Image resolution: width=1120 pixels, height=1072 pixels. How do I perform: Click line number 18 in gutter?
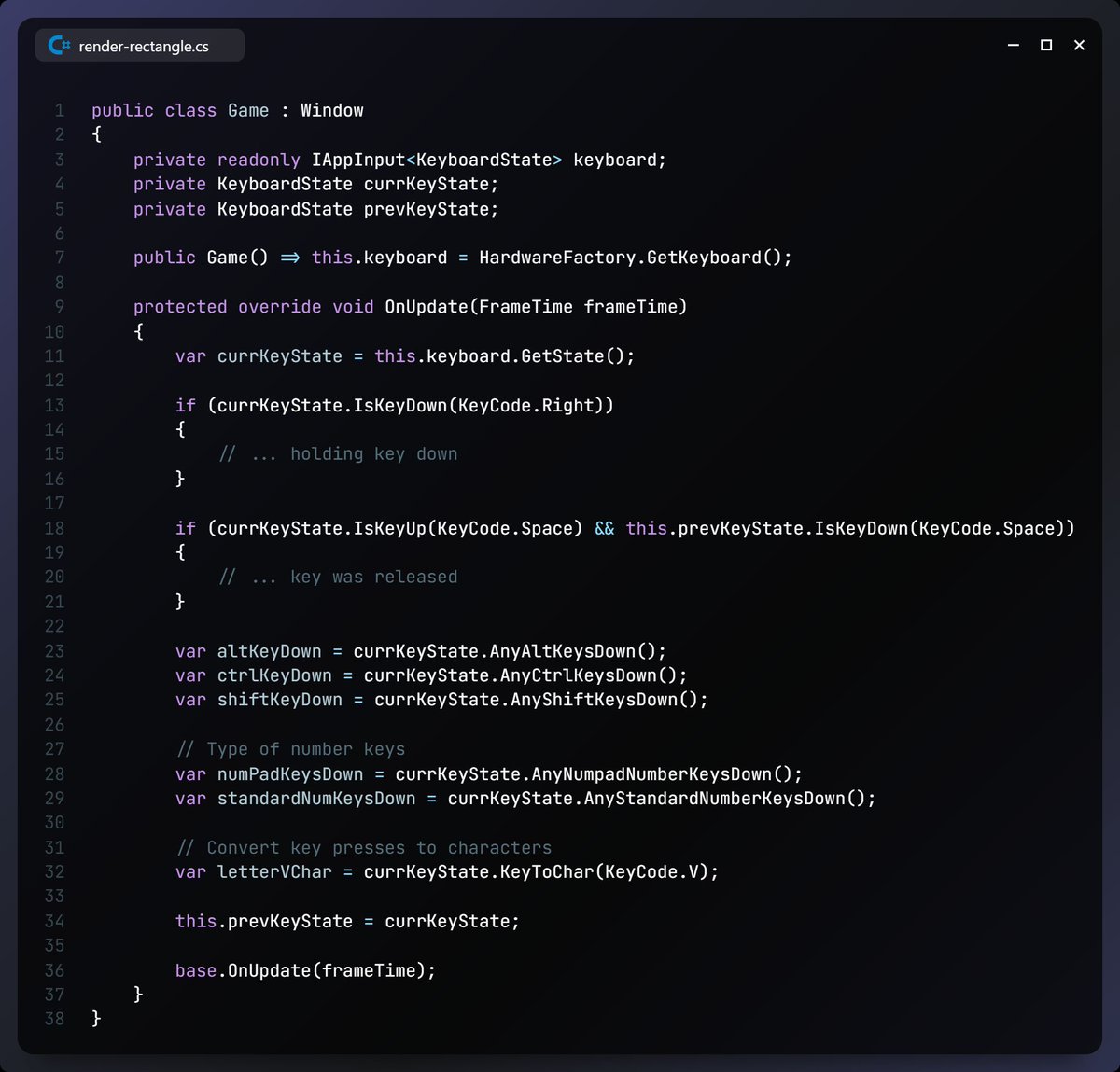tap(54, 528)
